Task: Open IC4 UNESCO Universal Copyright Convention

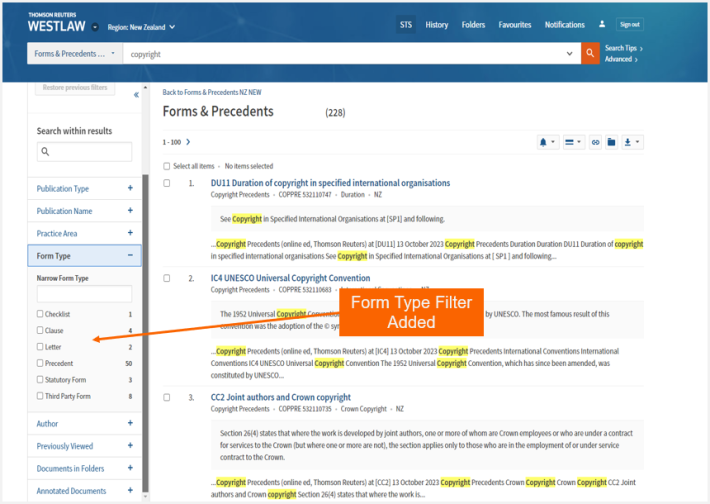Action: (290, 278)
